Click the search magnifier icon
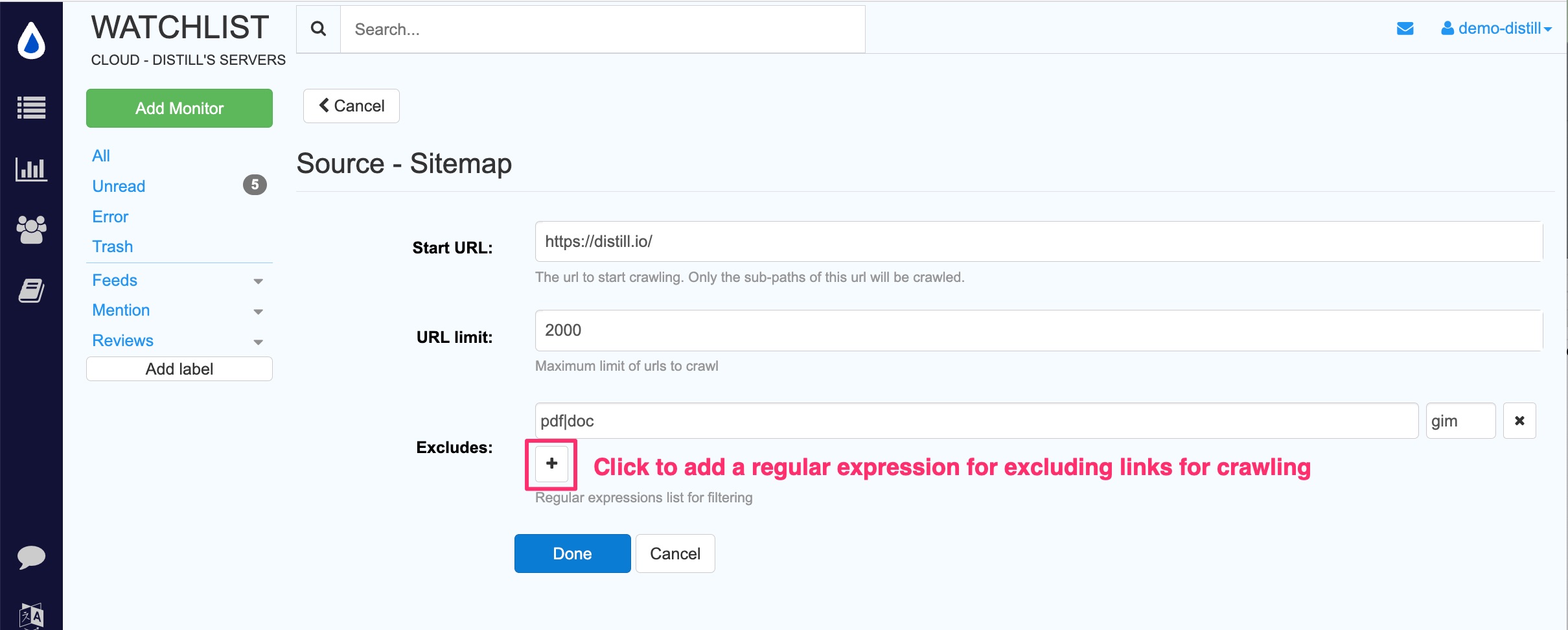Screen dimensions: 1568x630 tap(318, 29)
